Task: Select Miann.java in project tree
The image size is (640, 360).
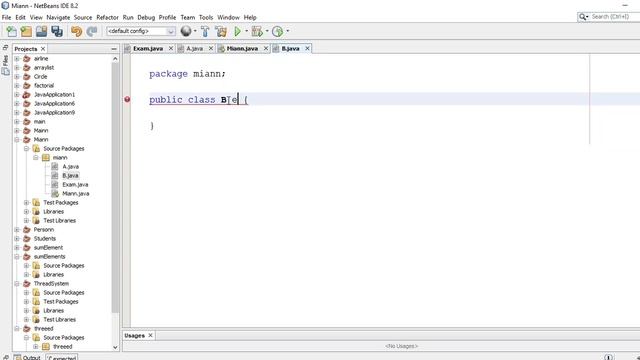Action: (76, 193)
